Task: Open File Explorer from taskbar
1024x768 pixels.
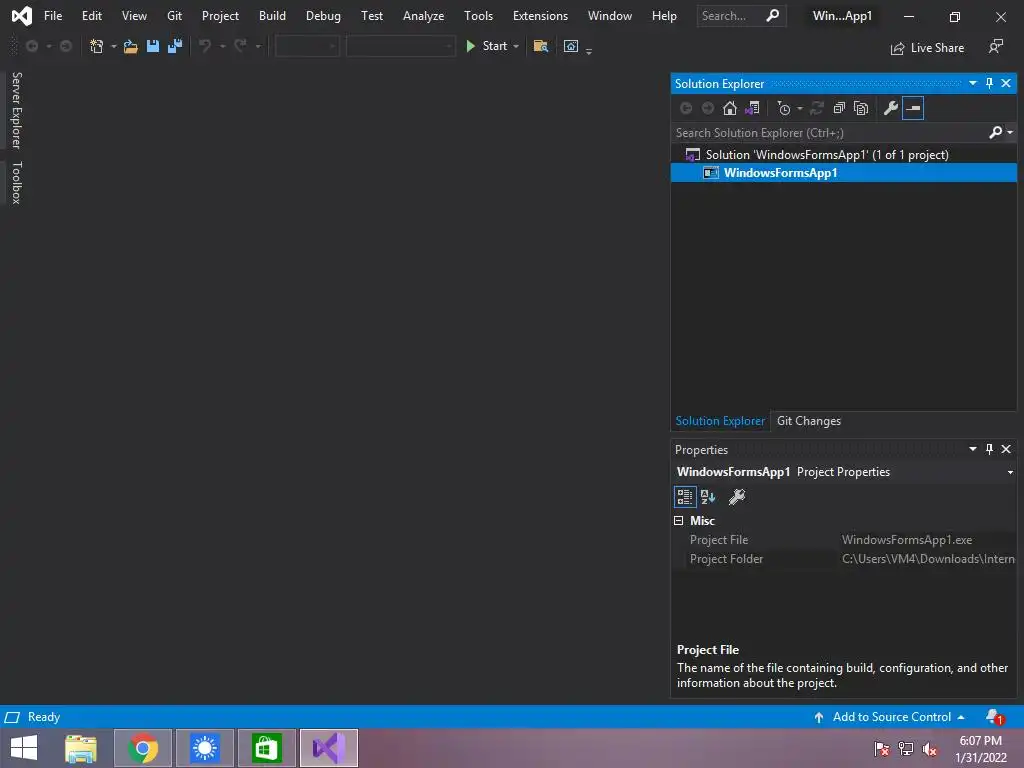Action: click(81, 748)
